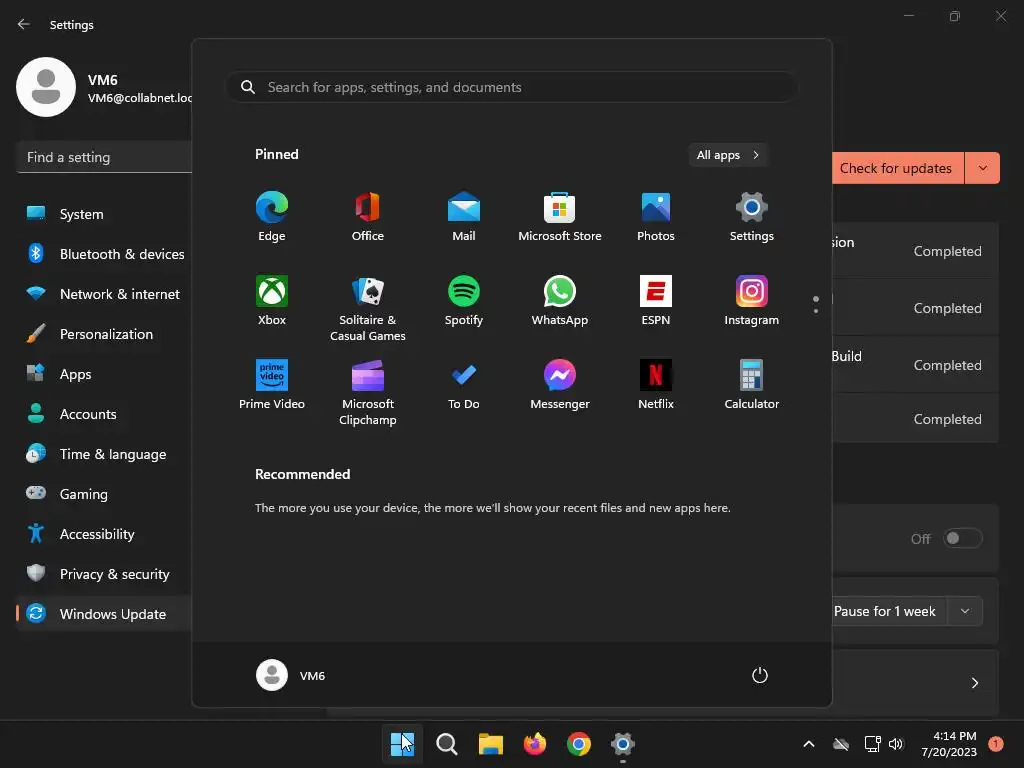Screen dimensions: 1024x768
Task: Open clock and date 4:14 PM
Action: 949,744
